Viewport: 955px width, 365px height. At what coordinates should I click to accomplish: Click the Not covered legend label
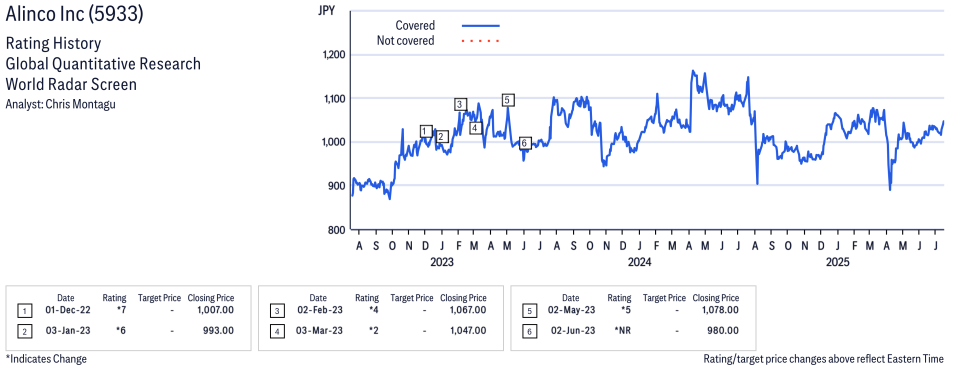click(x=406, y=41)
